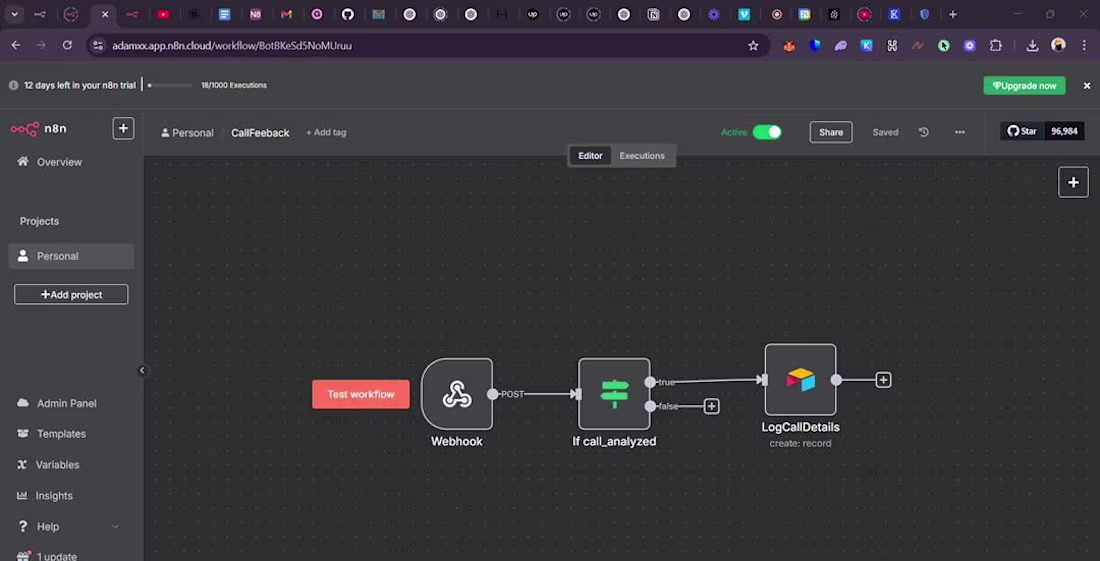Dismiss the trial banner with X

pos(1087,86)
